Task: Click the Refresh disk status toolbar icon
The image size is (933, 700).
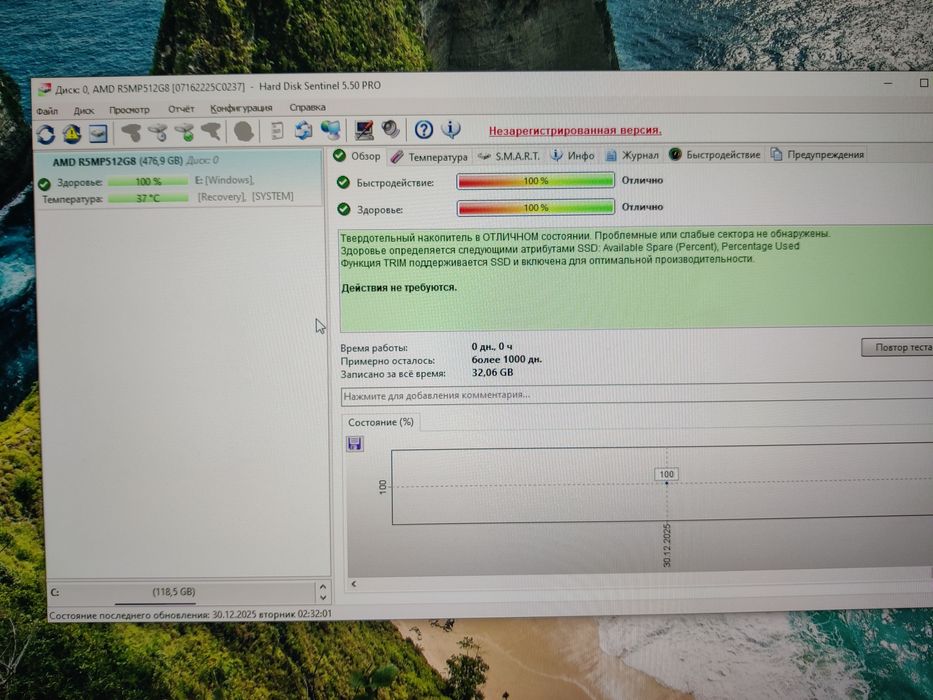Action: tap(46, 134)
